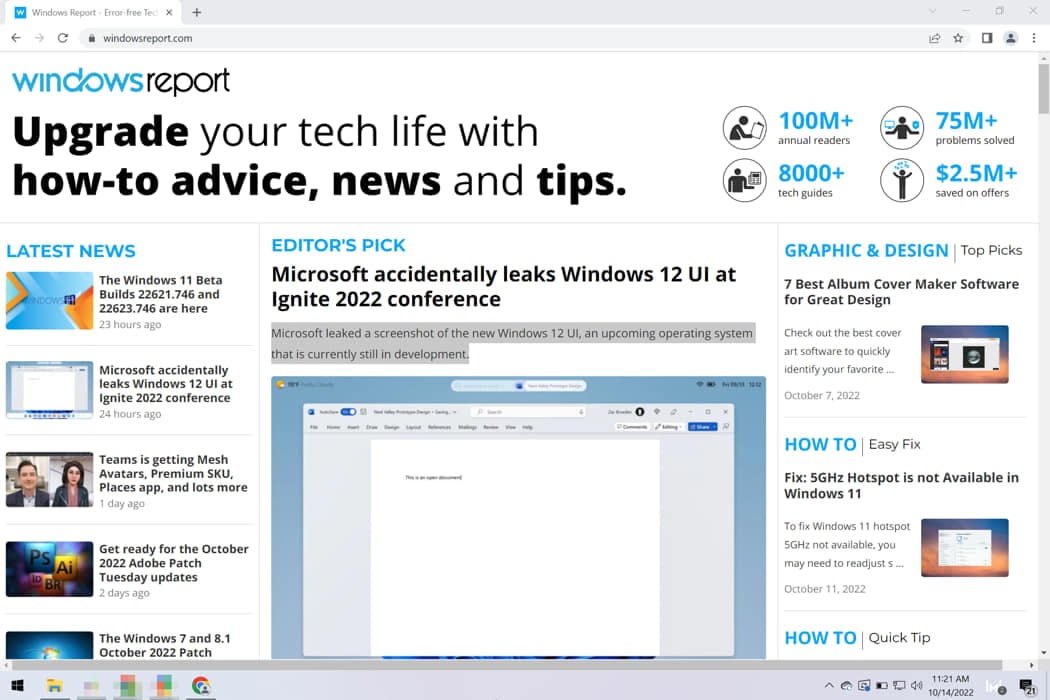Click the 5GHz hotspot article thumbnail

pyautogui.click(x=964, y=548)
